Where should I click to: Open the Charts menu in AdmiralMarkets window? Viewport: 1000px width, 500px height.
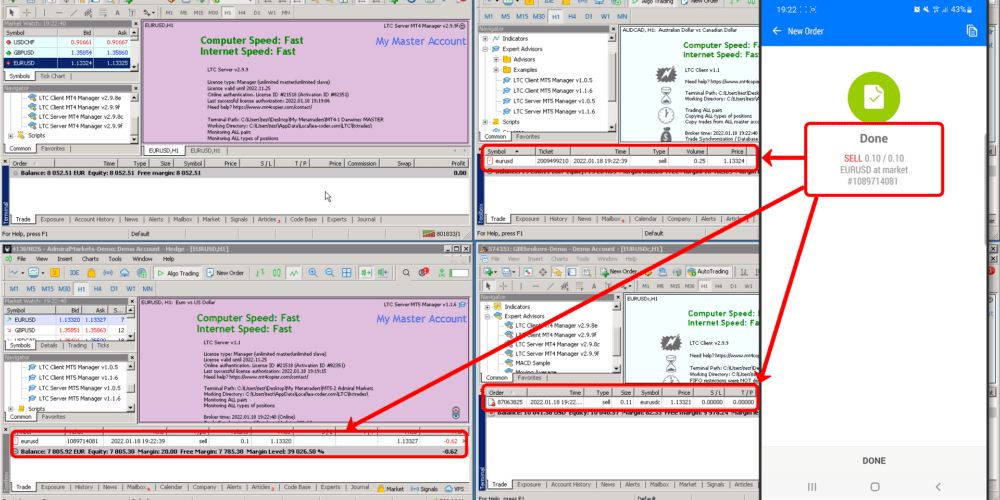tap(90, 260)
